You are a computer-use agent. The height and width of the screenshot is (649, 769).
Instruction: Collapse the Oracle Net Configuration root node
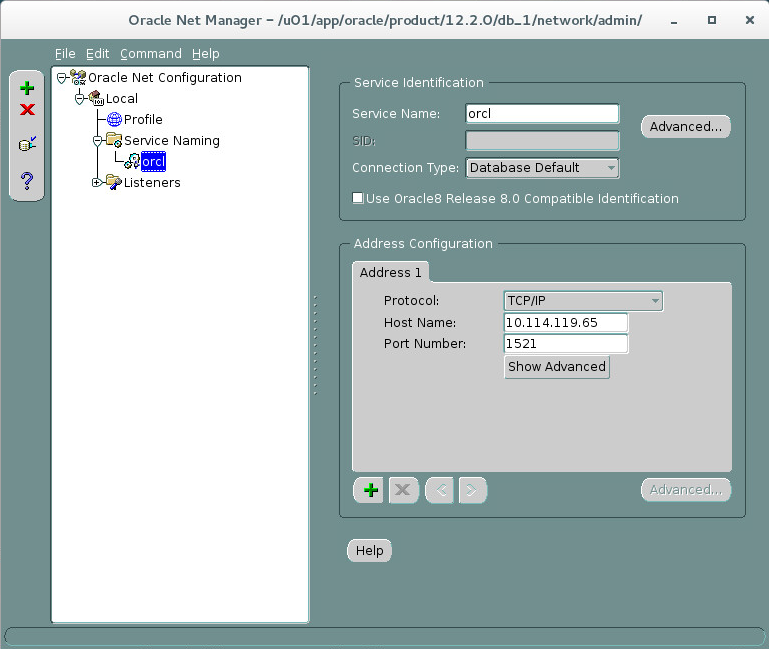click(62, 78)
